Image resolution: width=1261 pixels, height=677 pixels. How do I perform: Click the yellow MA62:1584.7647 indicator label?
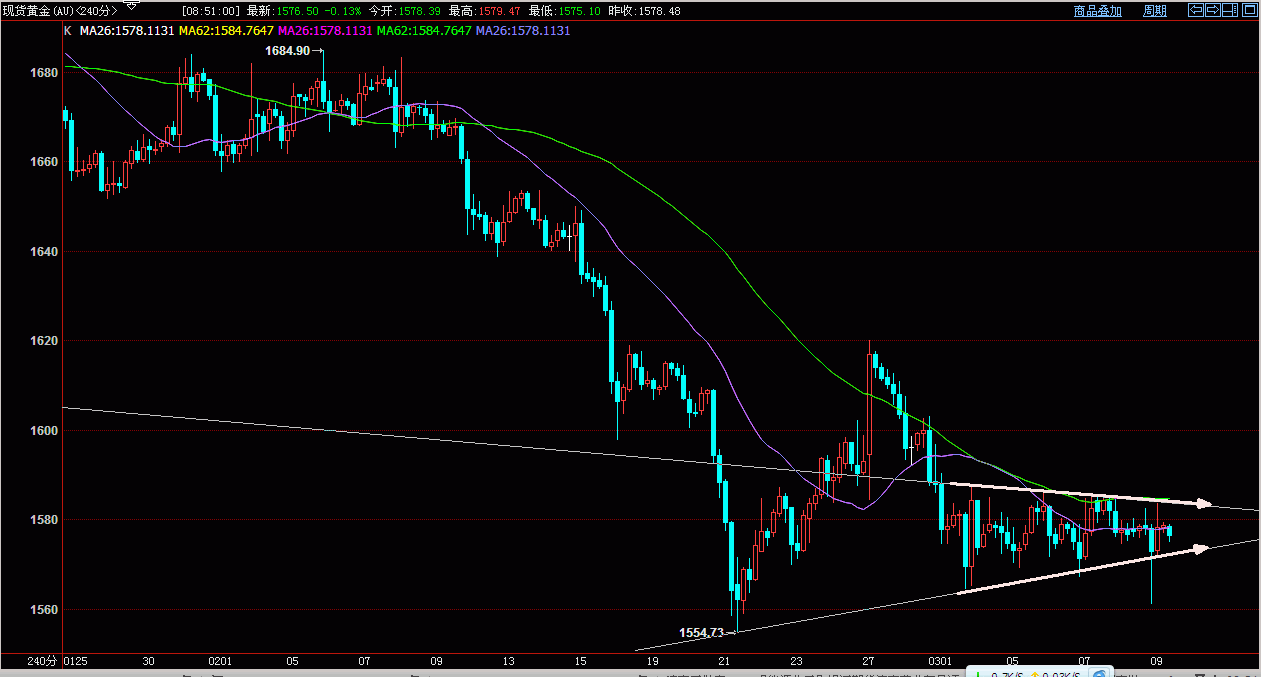click(226, 31)
